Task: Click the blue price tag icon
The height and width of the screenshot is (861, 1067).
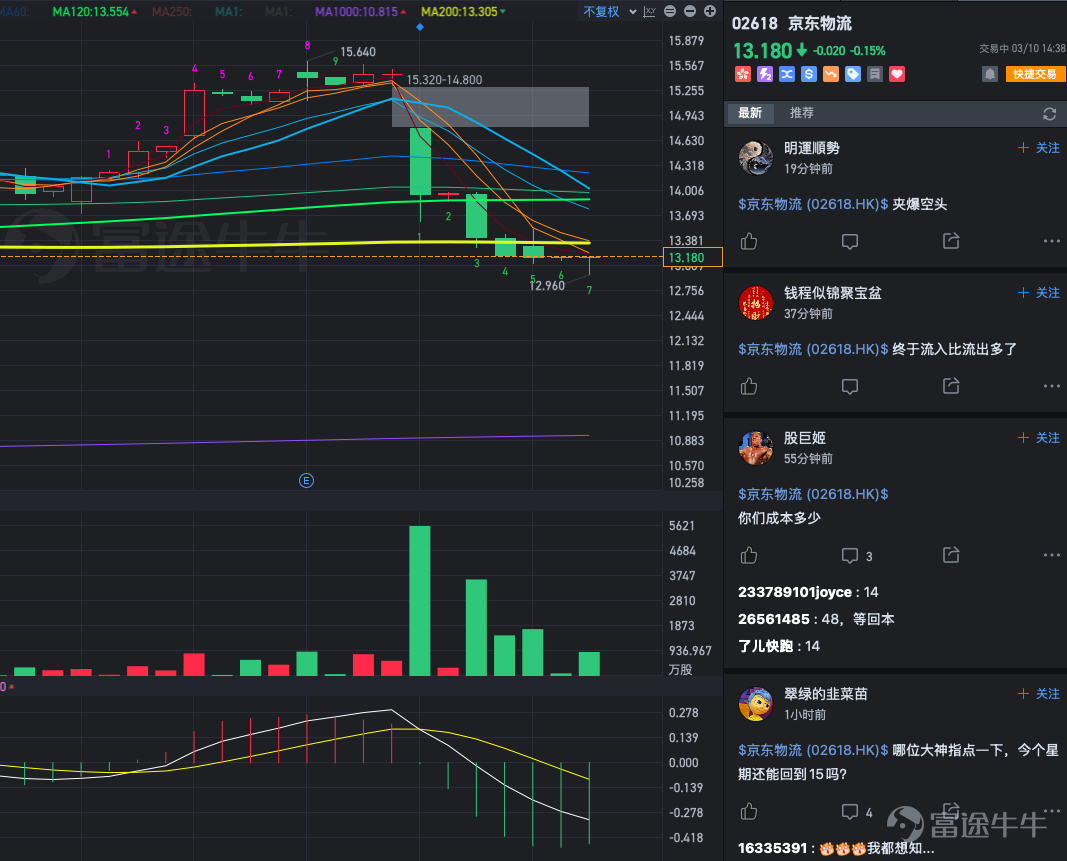Action: pos(853,74)
